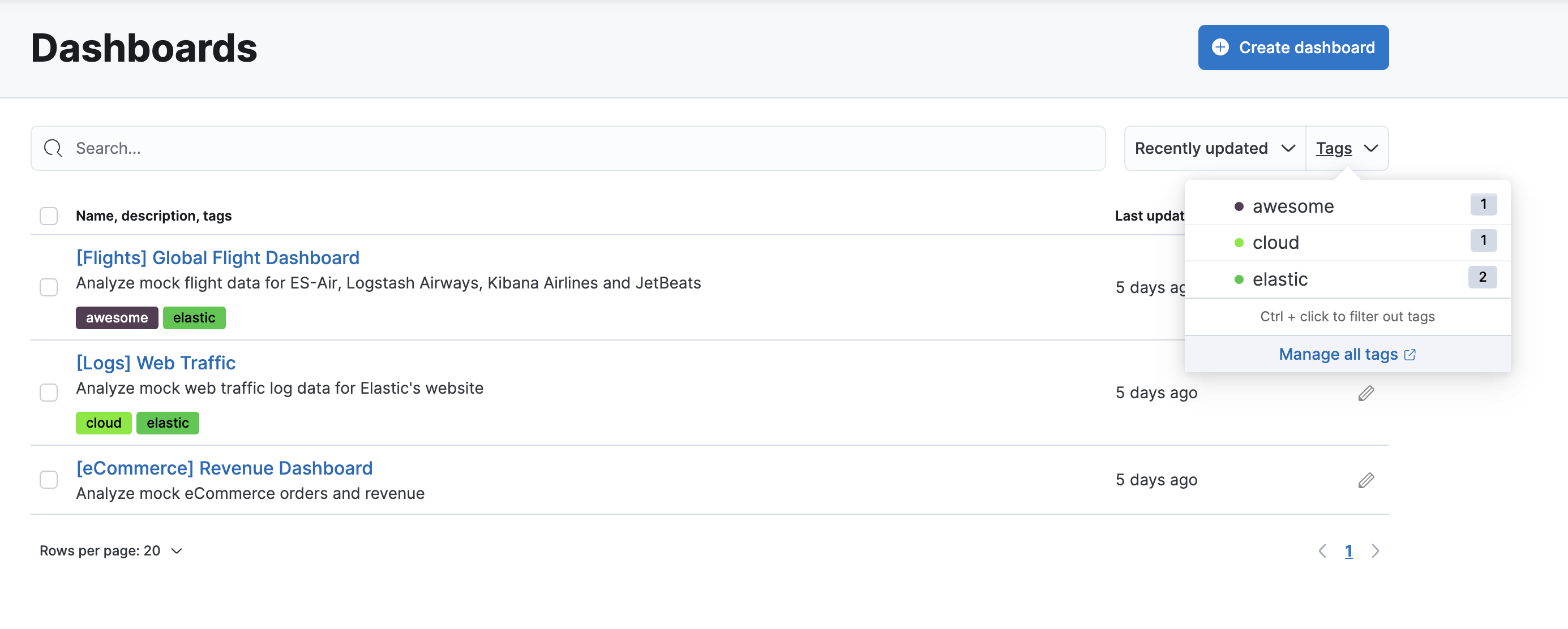Click the pencil edit icon for Logs Web Traffic
This screenshot has width=1568, height=629.
[1366, 393]
